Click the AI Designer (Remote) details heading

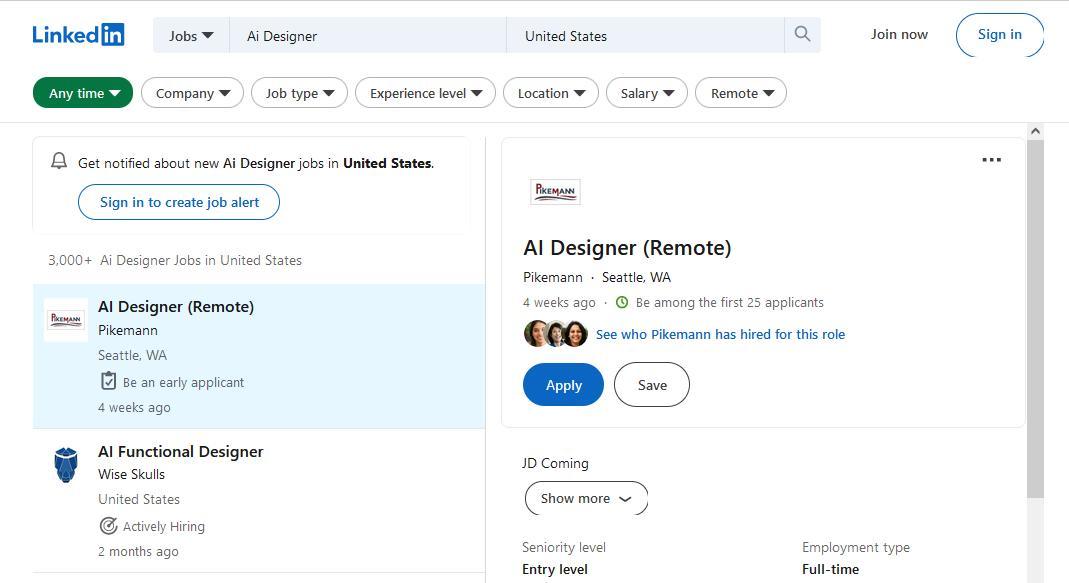[627, 248]
